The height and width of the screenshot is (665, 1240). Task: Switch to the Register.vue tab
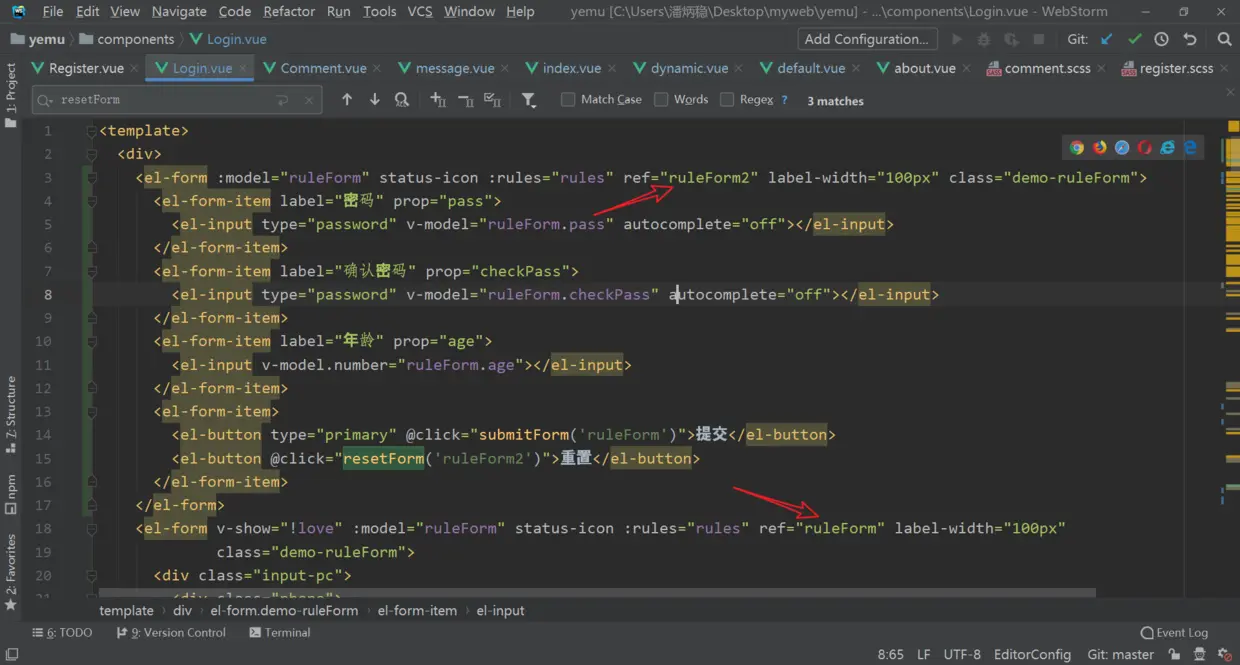pyautogui.click(x=86, y=68)
